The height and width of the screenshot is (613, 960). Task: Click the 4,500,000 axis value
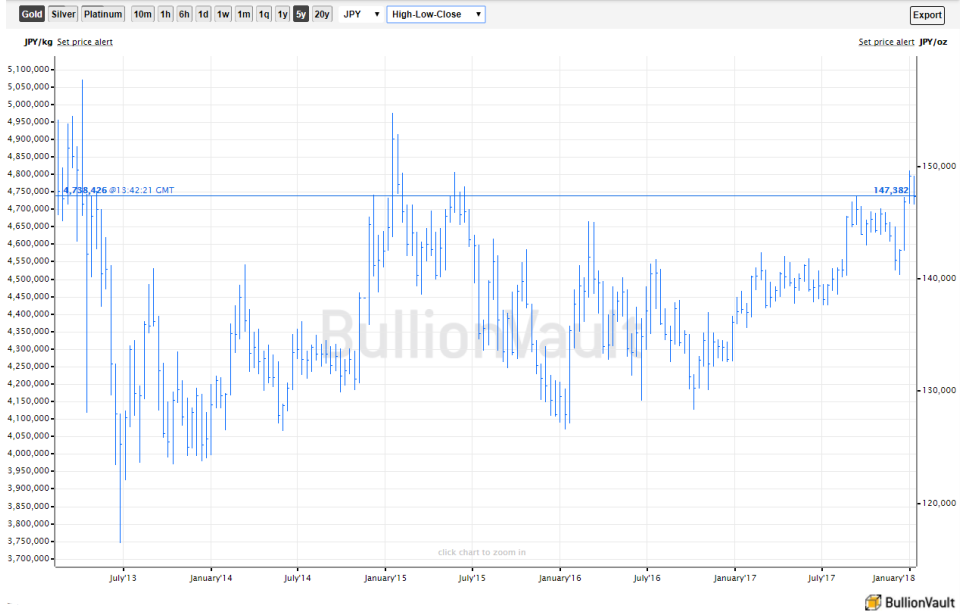[x=28, y=279]
